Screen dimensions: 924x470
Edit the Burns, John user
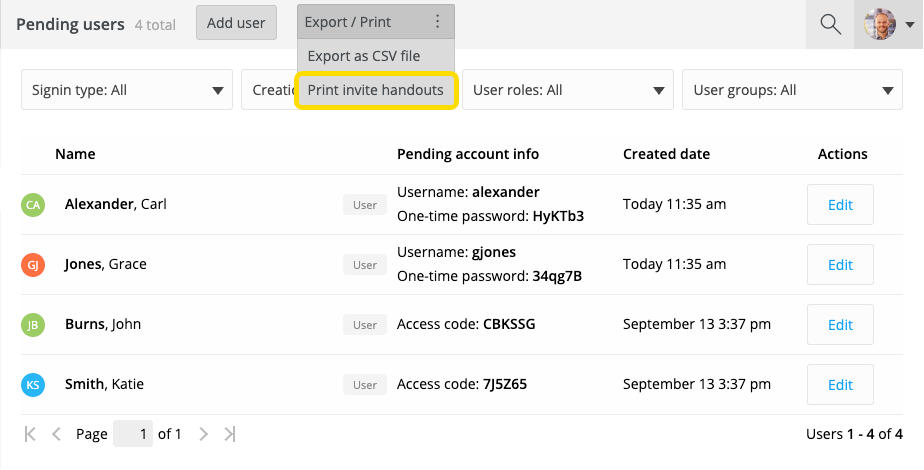coord(840,325)
